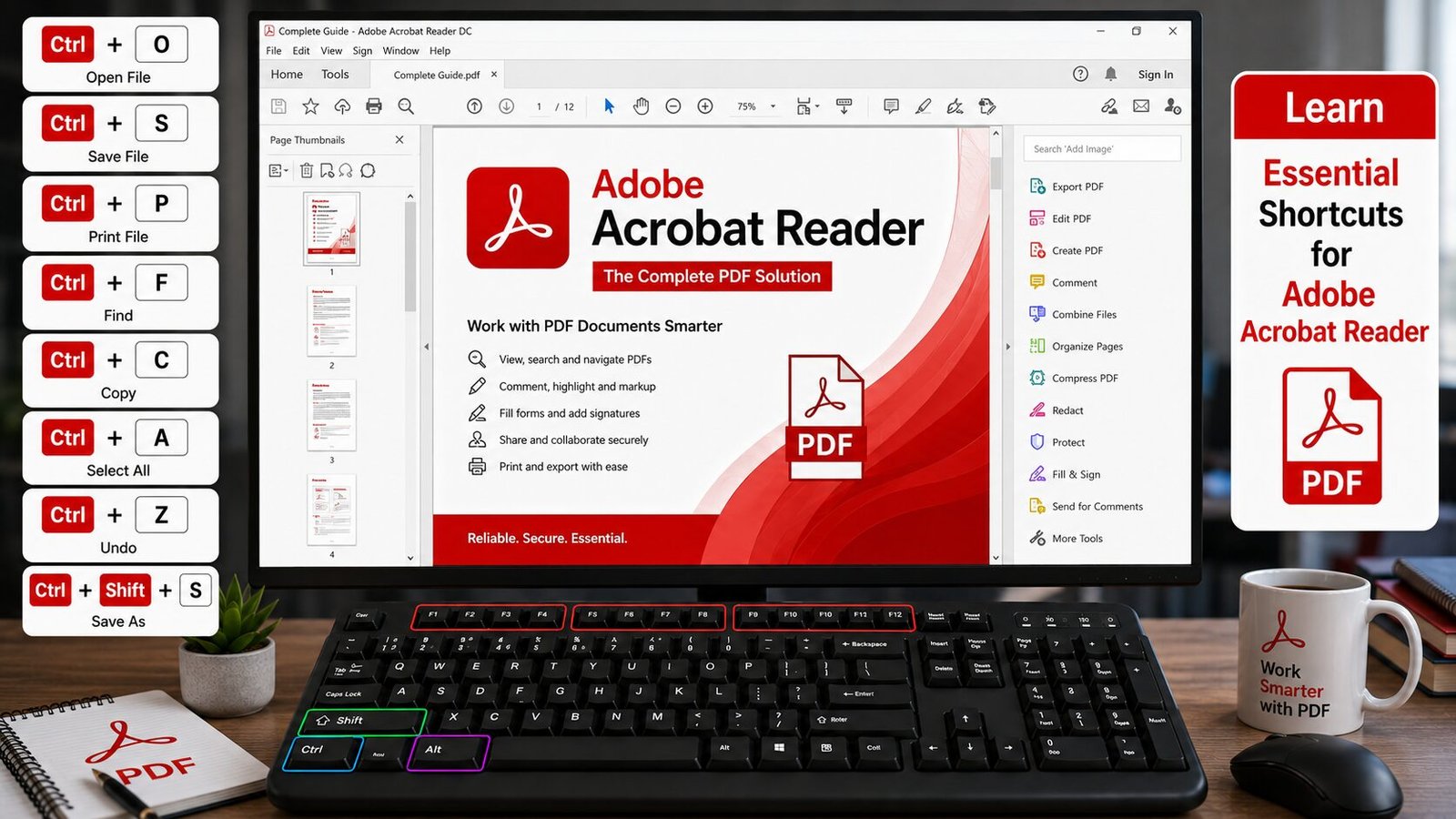Zoom in with the plus icon
The image size is (1456, 819).
705,106
